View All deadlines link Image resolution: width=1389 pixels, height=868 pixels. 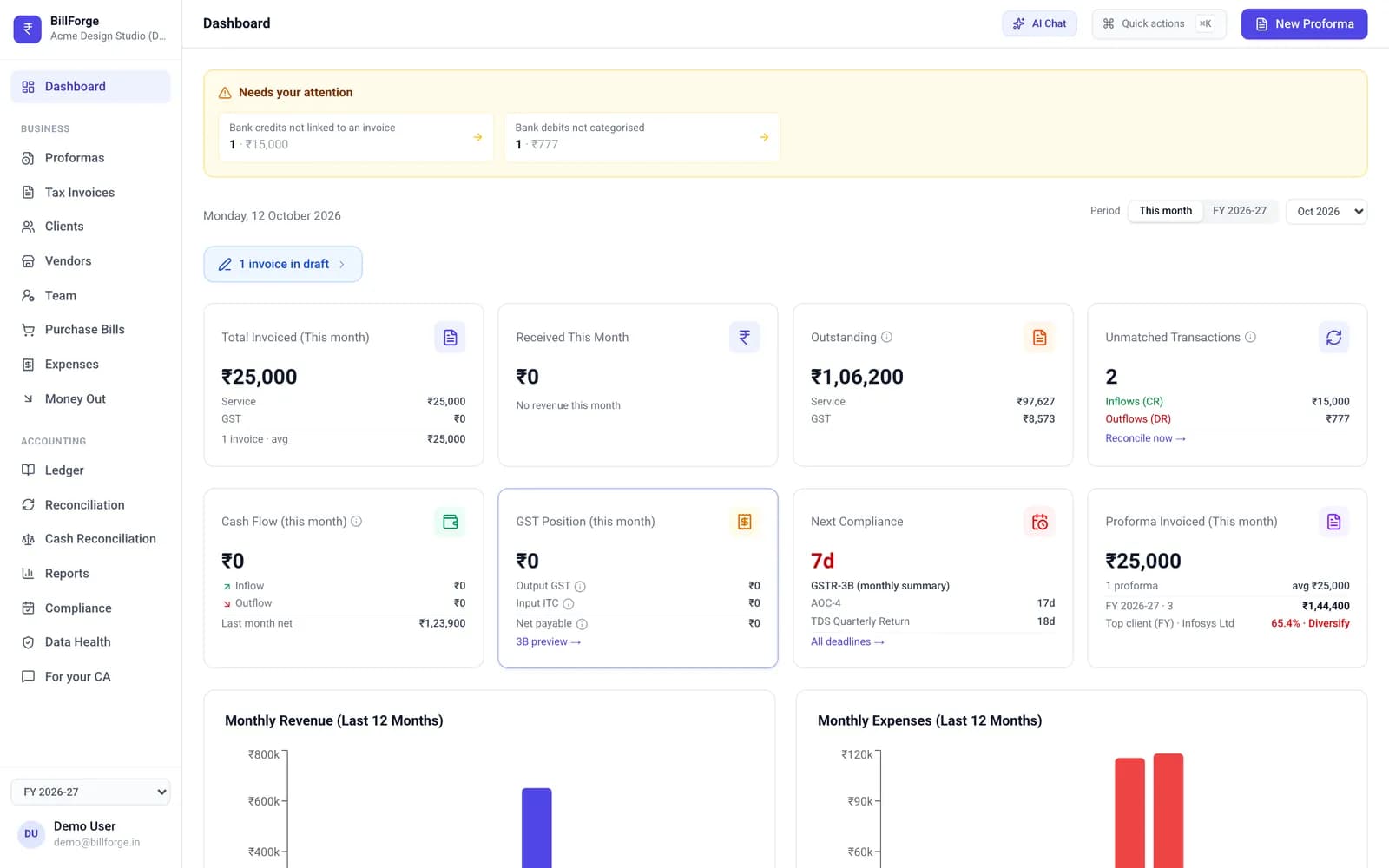click(847, 642)
